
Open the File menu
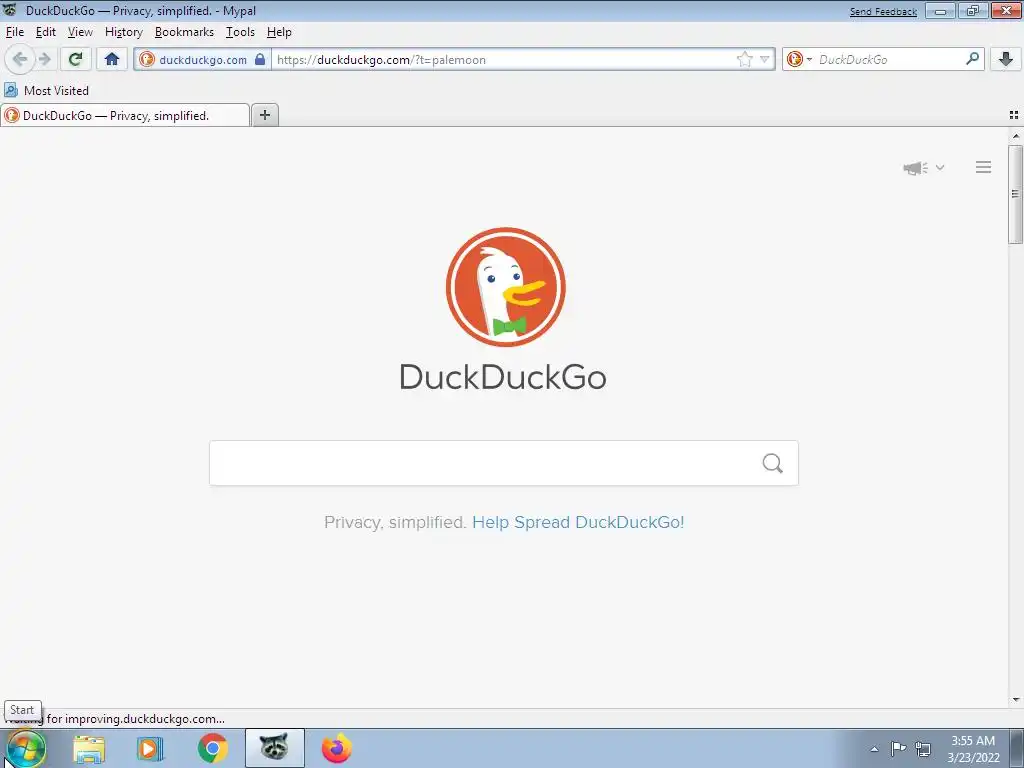click(15, 32)
